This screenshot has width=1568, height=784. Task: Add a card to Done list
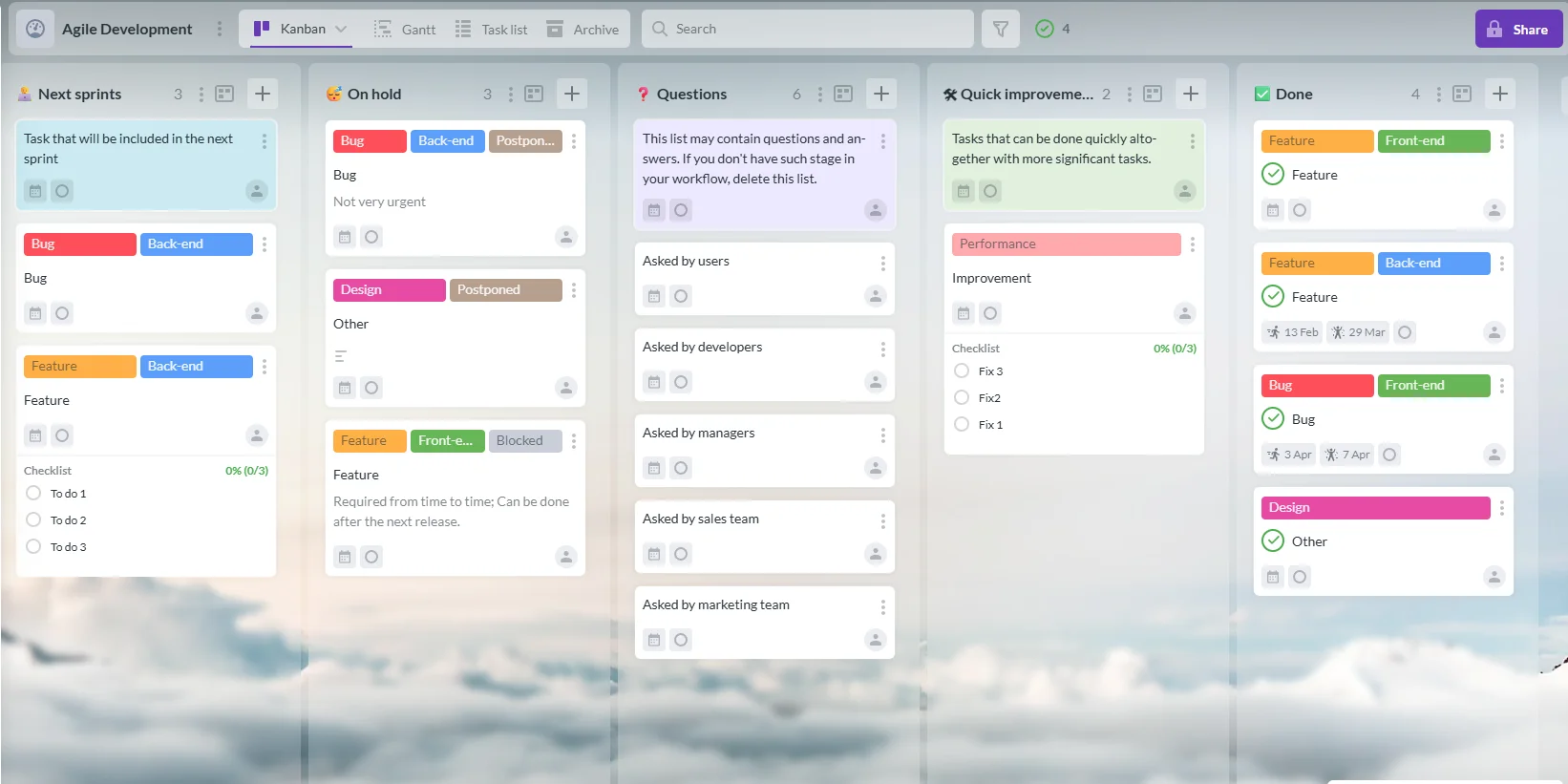pyautogui.click(x=1500, y=94)
